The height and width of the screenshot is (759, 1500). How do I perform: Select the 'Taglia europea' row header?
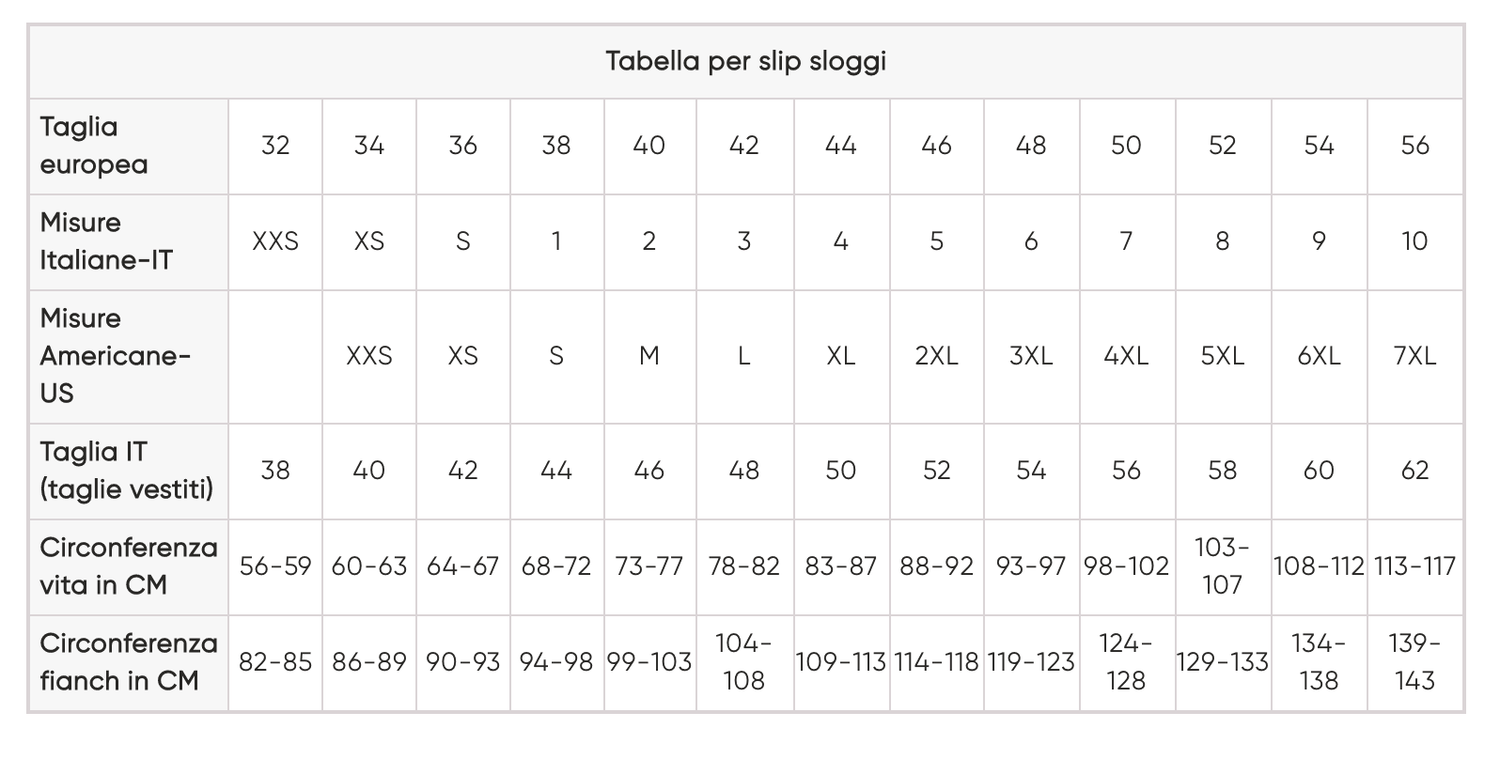tap(94, 146)
